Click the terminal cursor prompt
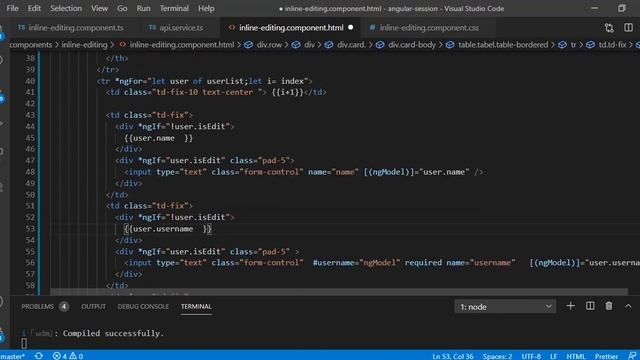The width and height of the screenshot is (640, 360). coord(24,344)
